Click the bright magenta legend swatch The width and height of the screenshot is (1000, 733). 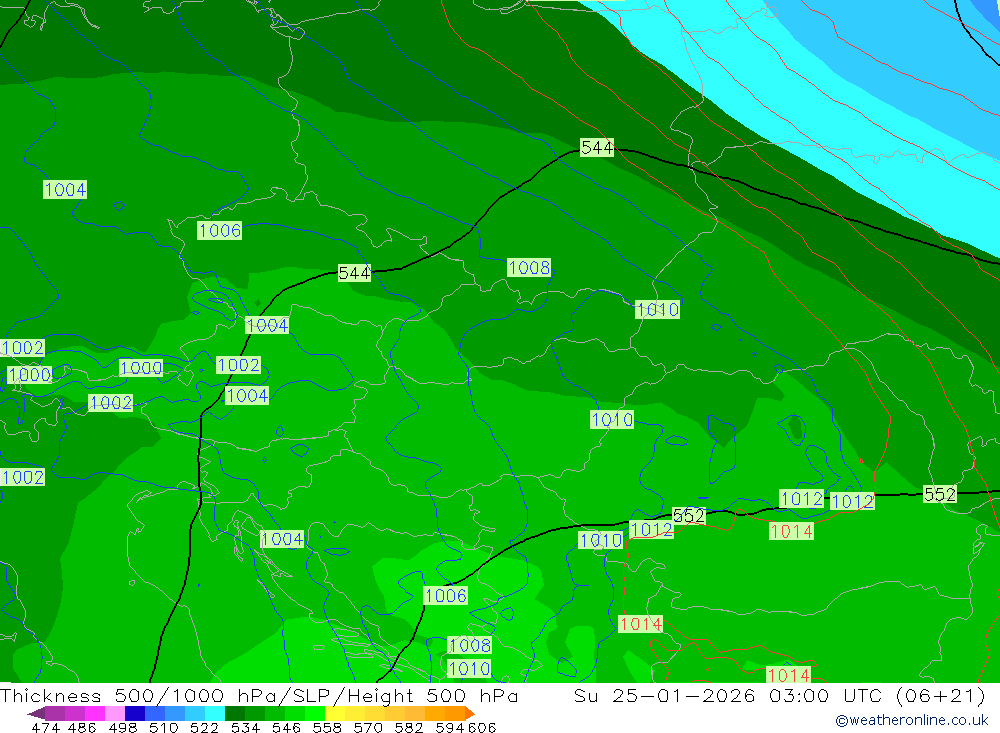(94, 713)
